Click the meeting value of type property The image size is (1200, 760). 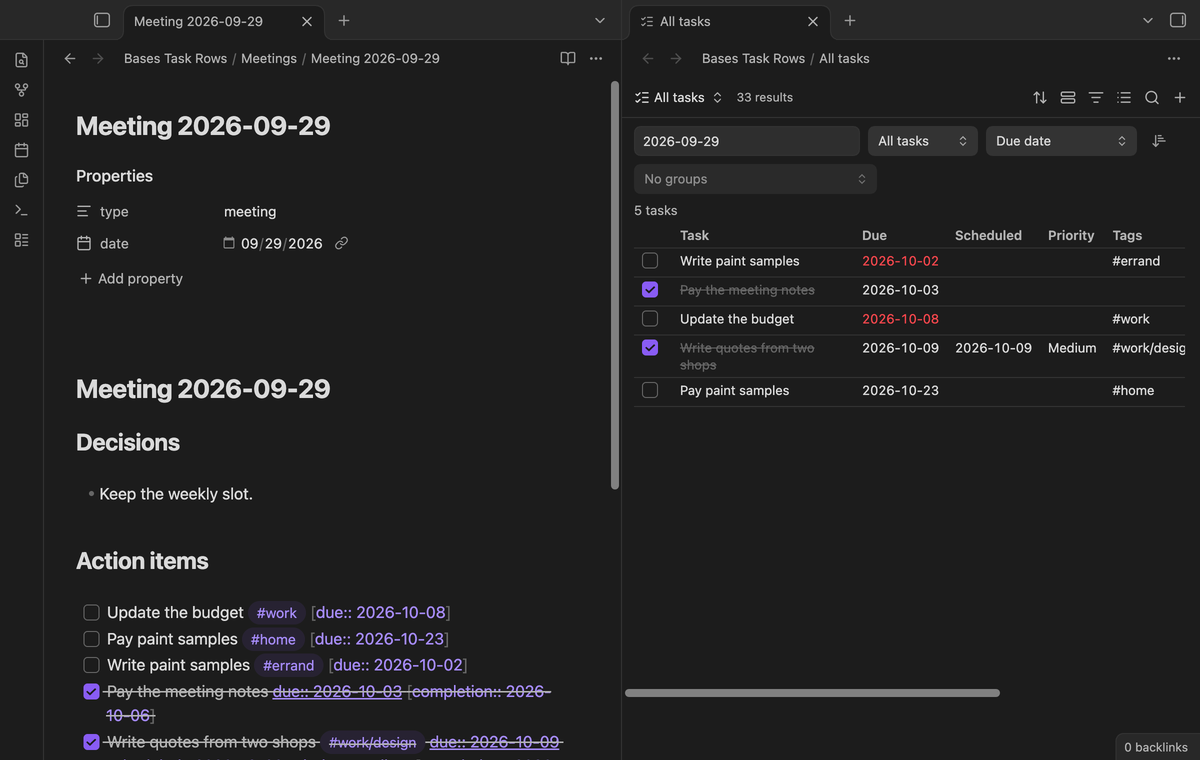point(250,212)
